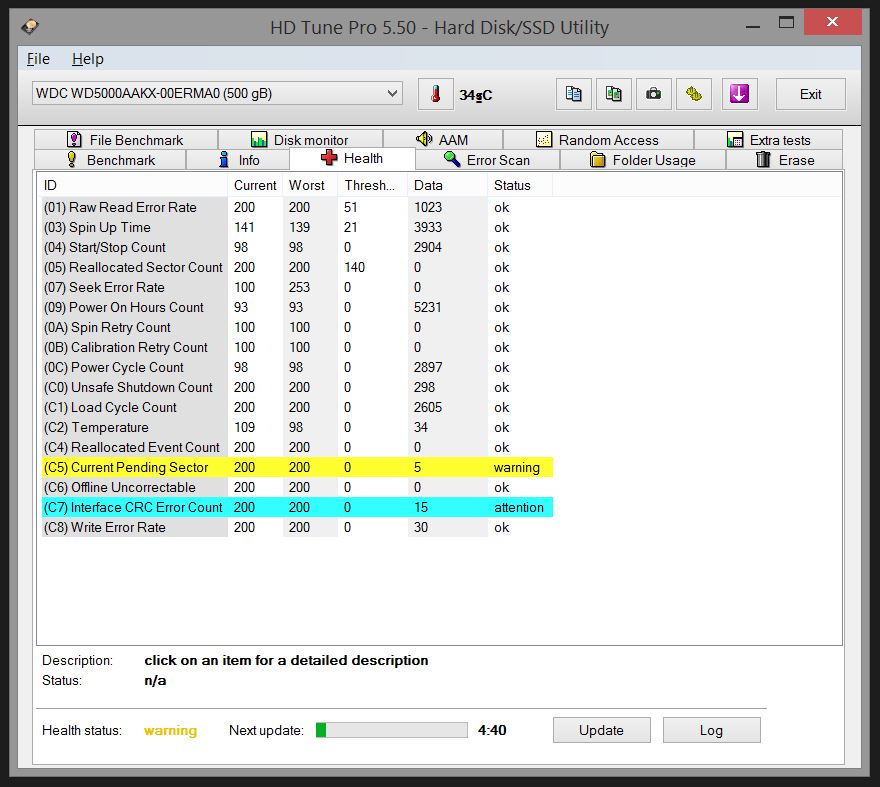
Task: Select the Interface CRC Error Count row
Action: tap(297, 507)
